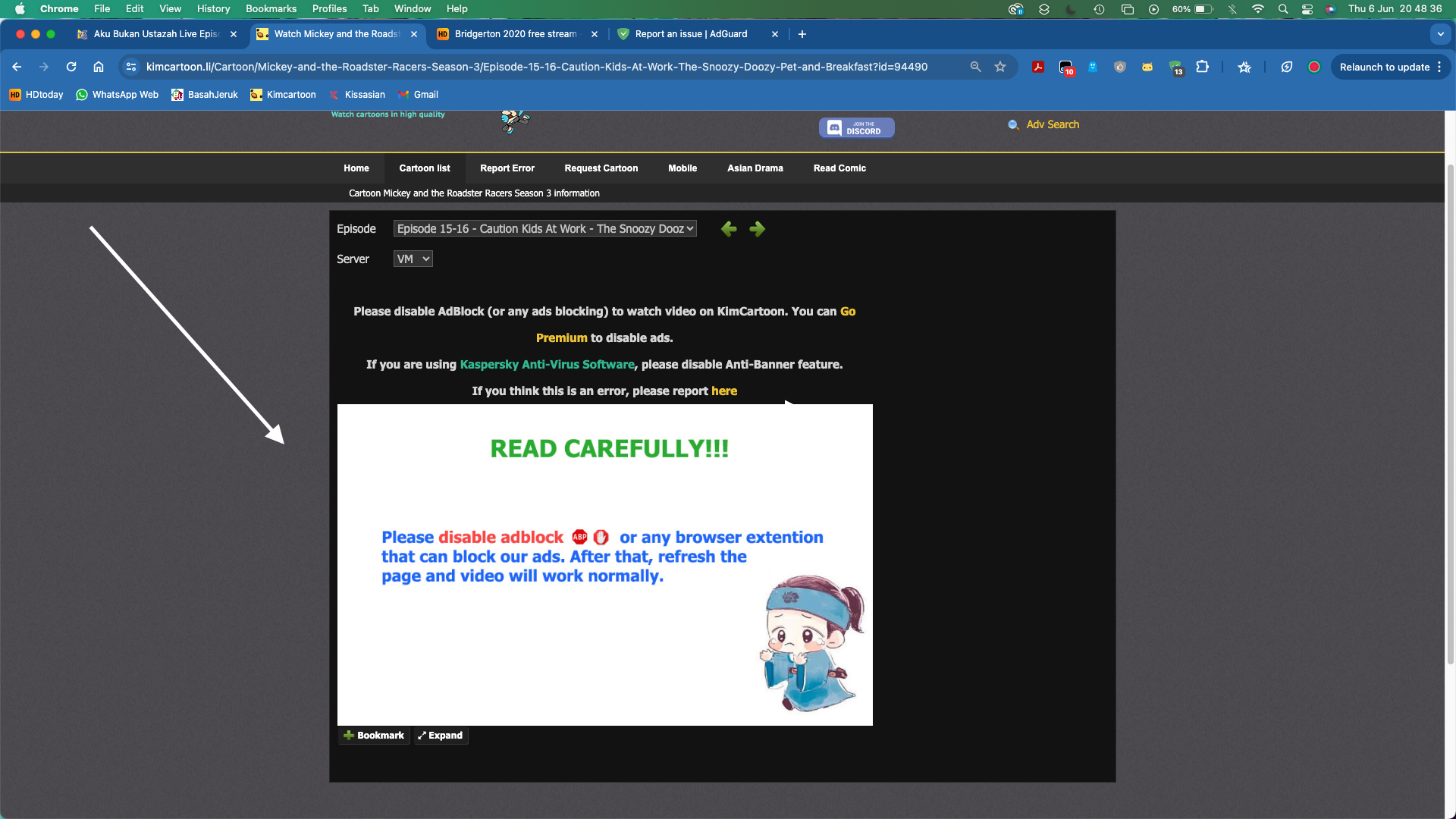Screen dimensions: 1456x819
Task: Open the Server VM dropdown
Action: [413, 259]
